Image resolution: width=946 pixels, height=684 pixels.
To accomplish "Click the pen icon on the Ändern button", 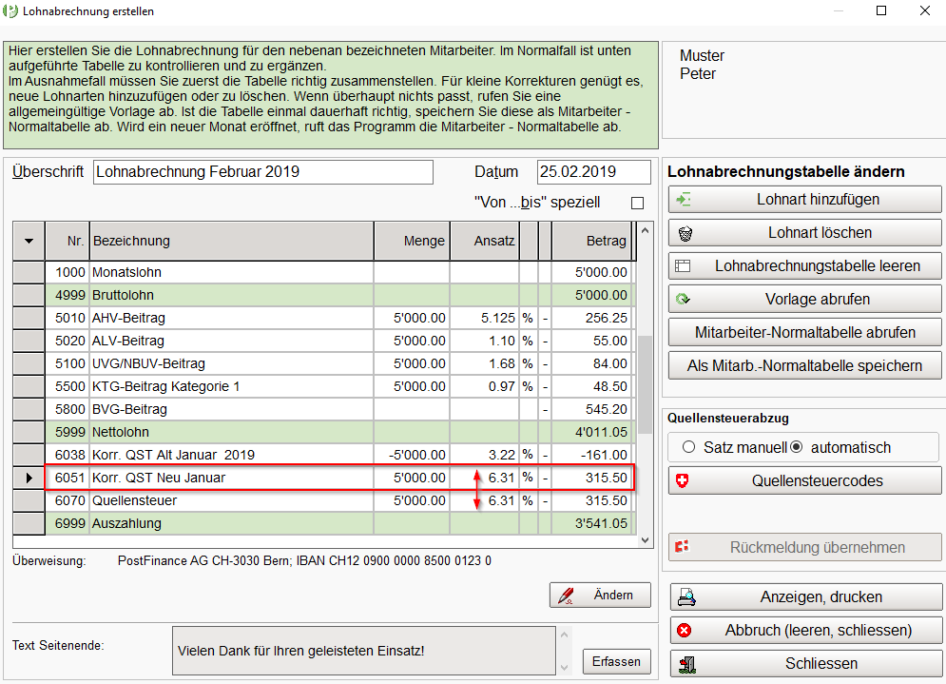I will (566, 595).
